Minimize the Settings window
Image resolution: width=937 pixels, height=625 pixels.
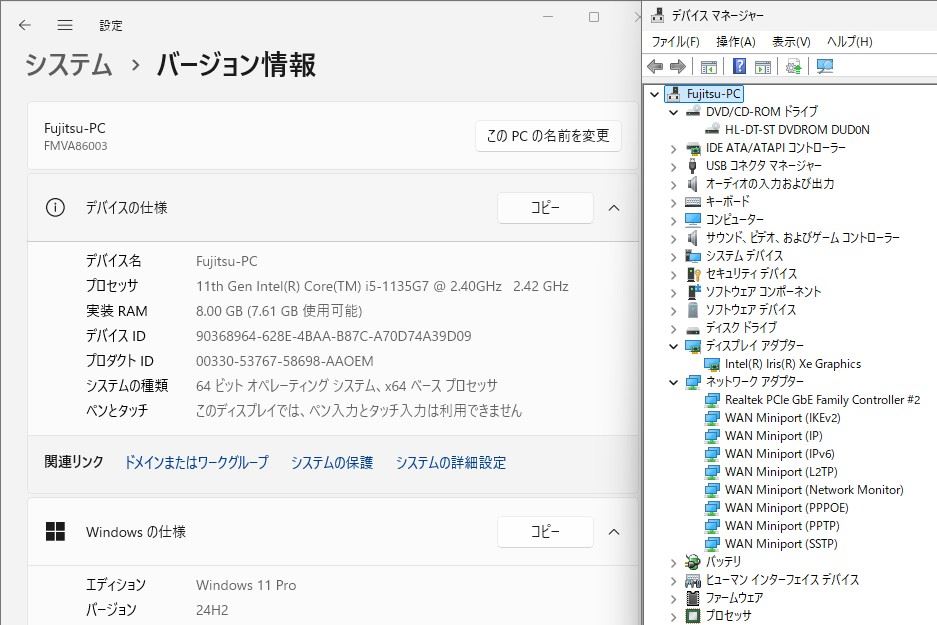pos(548,17)
